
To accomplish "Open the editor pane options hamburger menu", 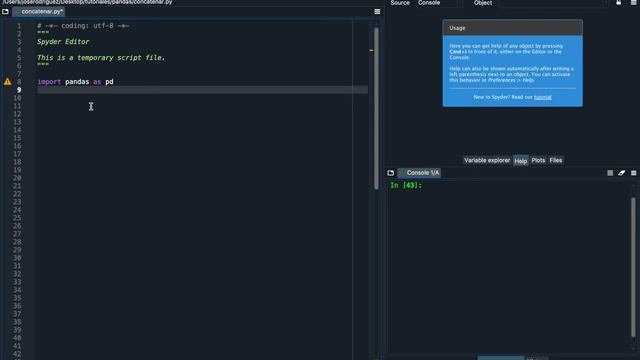I will click(x=377, y=11).
